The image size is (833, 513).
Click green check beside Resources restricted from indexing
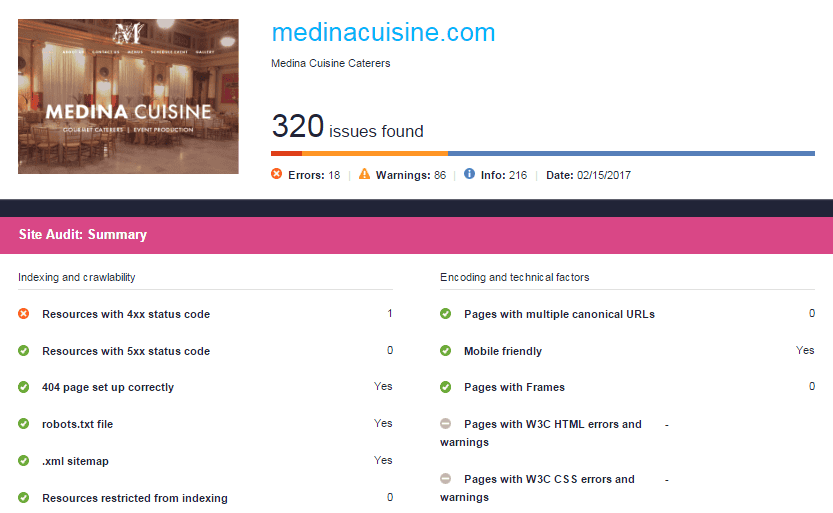coord(23,498)
